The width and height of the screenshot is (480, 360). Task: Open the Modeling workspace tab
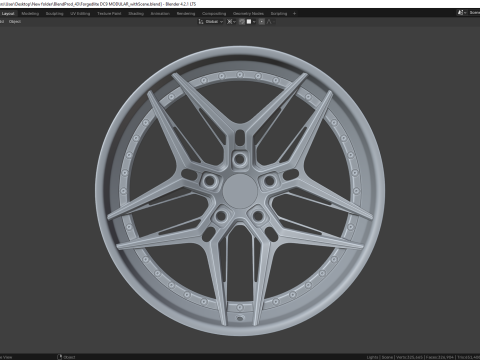pos(30,14)
